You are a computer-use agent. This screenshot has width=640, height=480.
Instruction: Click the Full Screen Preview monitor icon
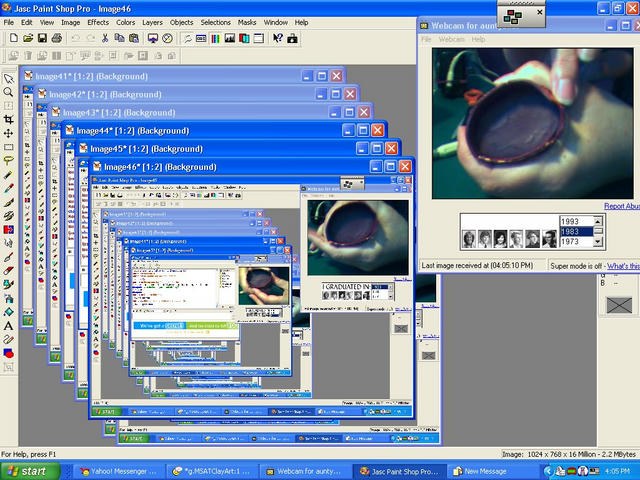click(x=153, y=38)
